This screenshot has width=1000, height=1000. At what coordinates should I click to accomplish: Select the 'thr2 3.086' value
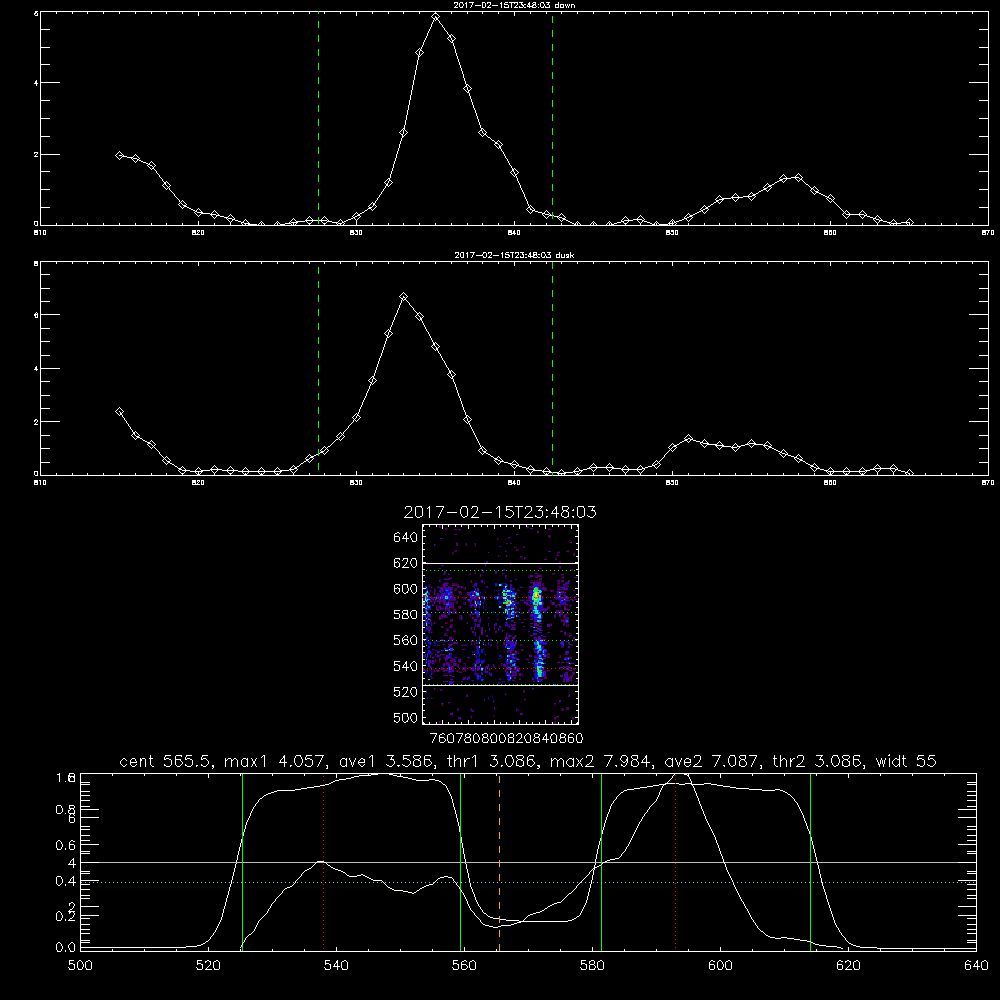click(816, 761)
